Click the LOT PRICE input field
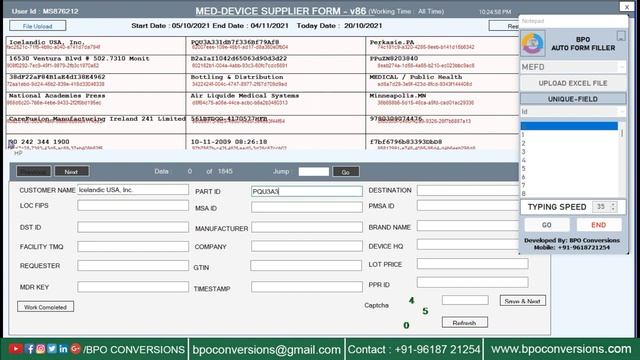 click(x=473, y=264)
